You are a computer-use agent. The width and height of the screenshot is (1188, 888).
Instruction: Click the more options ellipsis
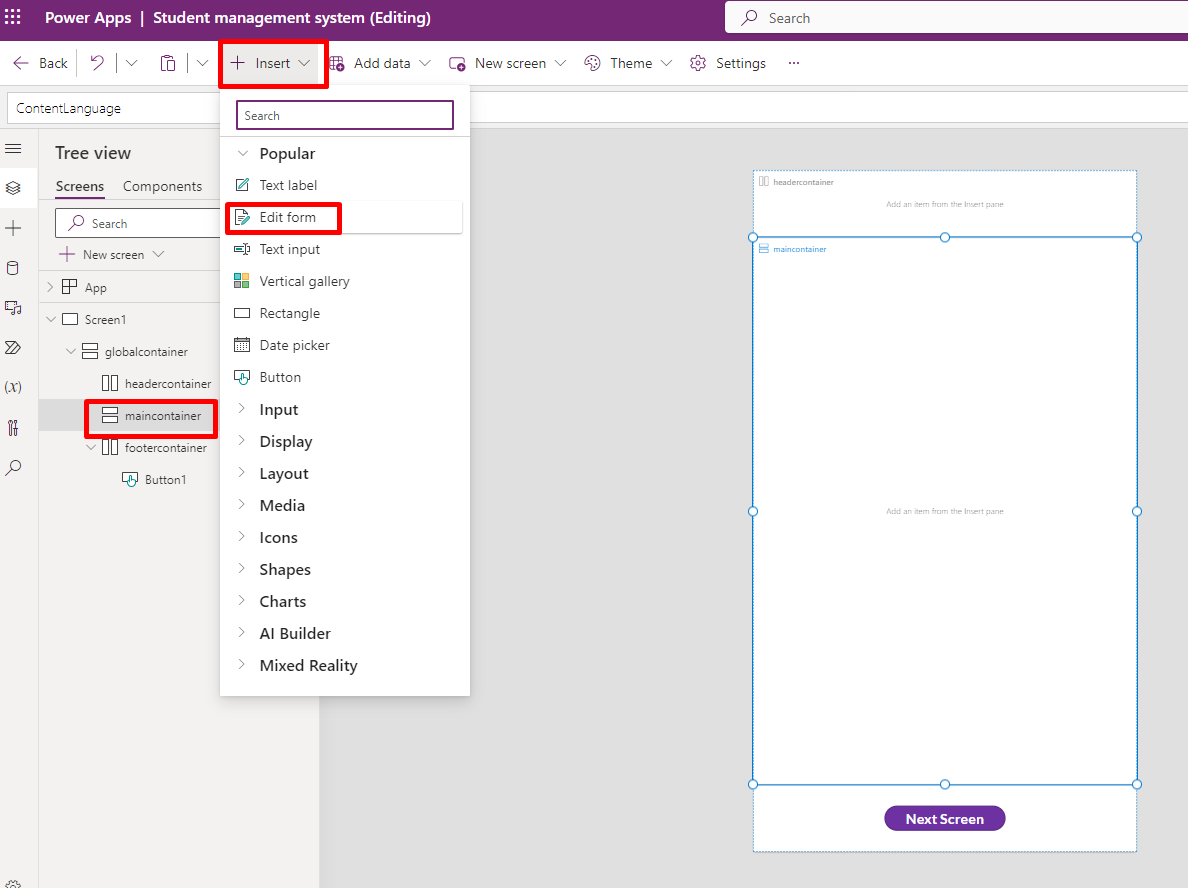[x=793, y=64]
